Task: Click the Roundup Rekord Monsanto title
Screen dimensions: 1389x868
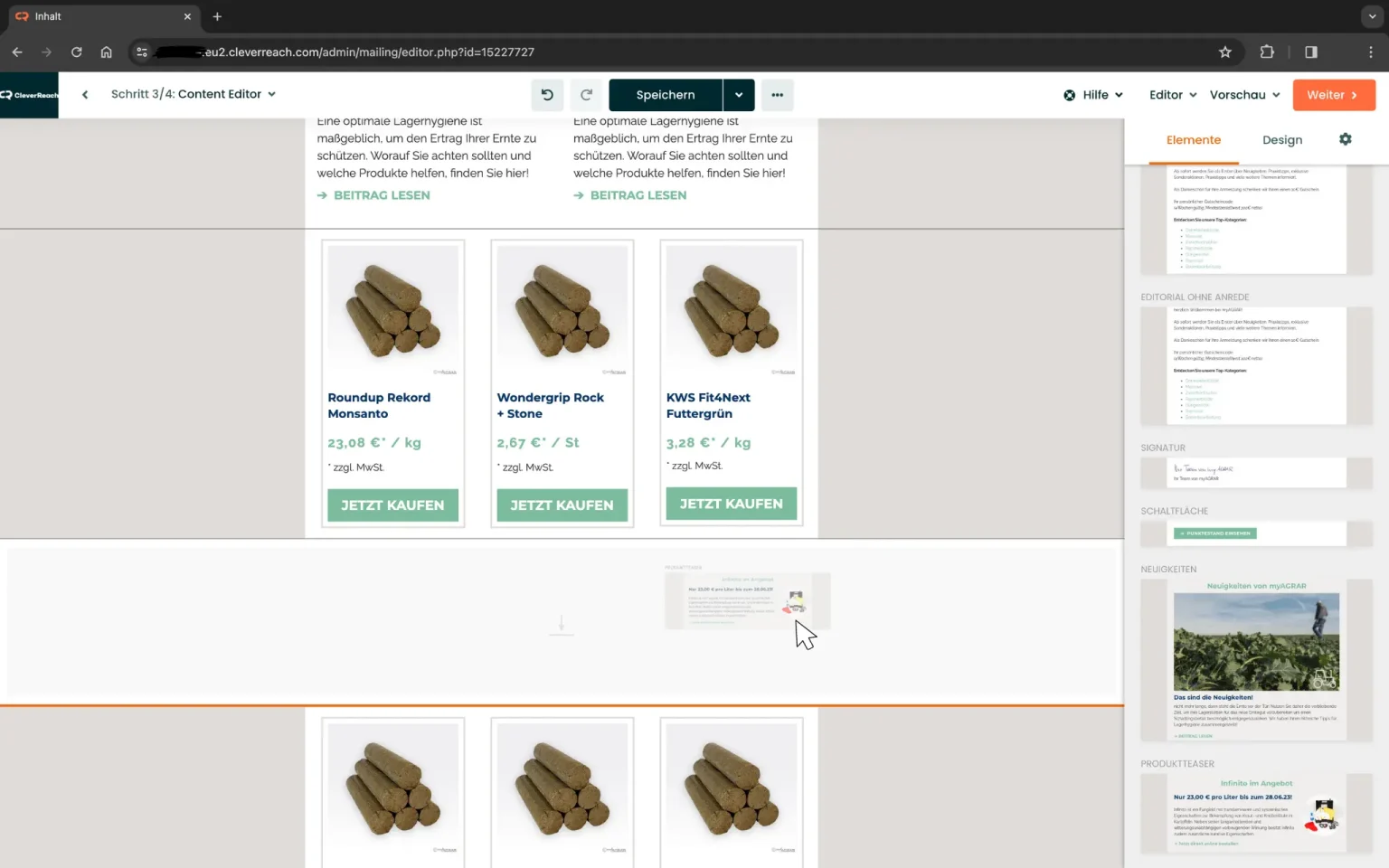Action: click(379, 405)
